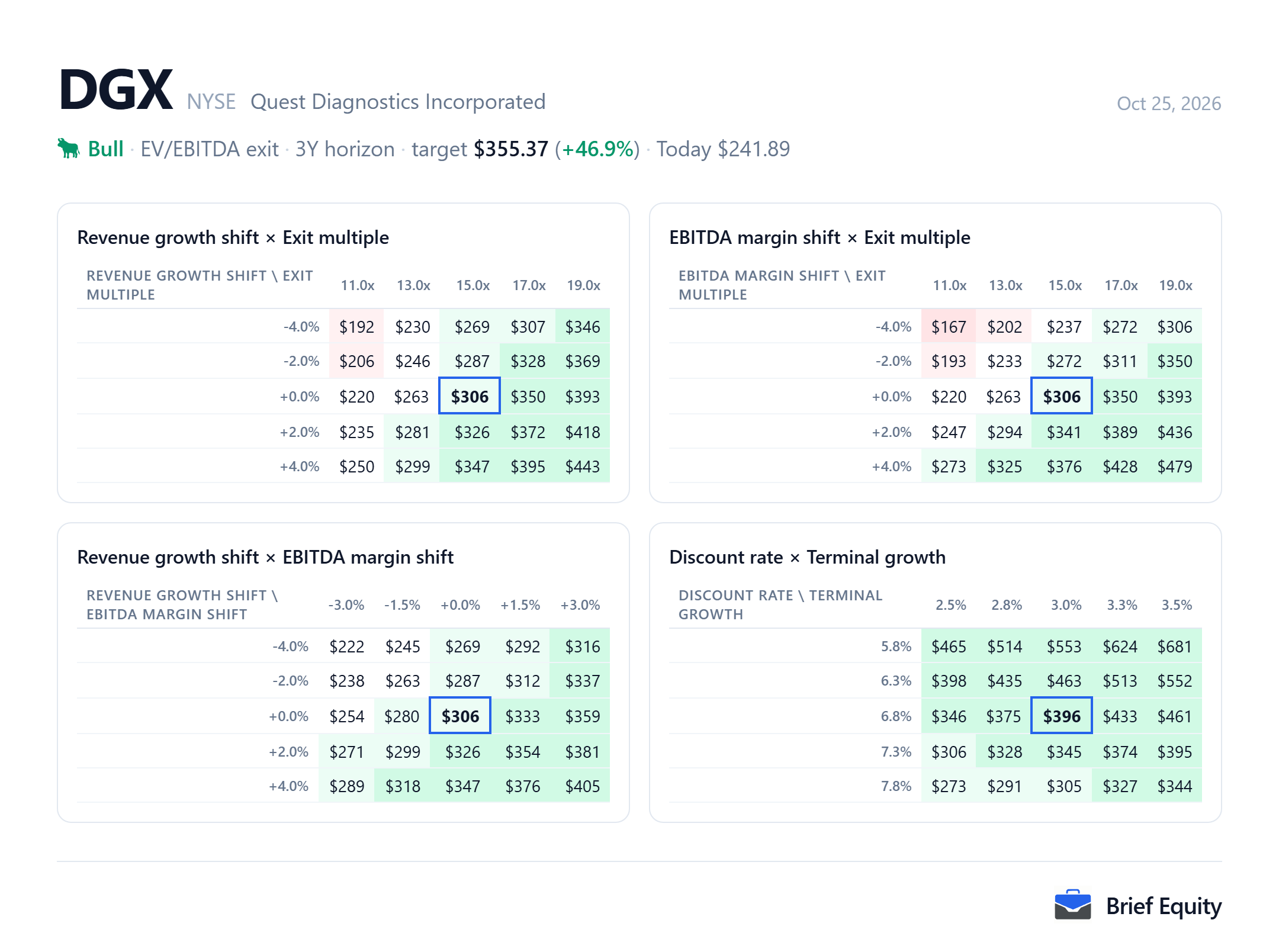Click the $254 cell in the revenue-margin table
This screenshot has width=1279, height=952.
347,716
